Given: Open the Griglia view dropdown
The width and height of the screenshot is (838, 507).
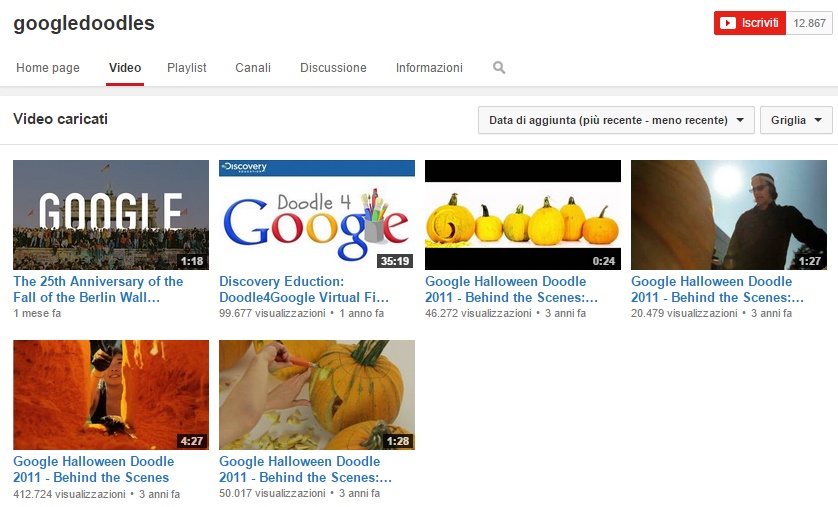Looking at the screenshot, I should pyautogui.click(x=796, y=120).
